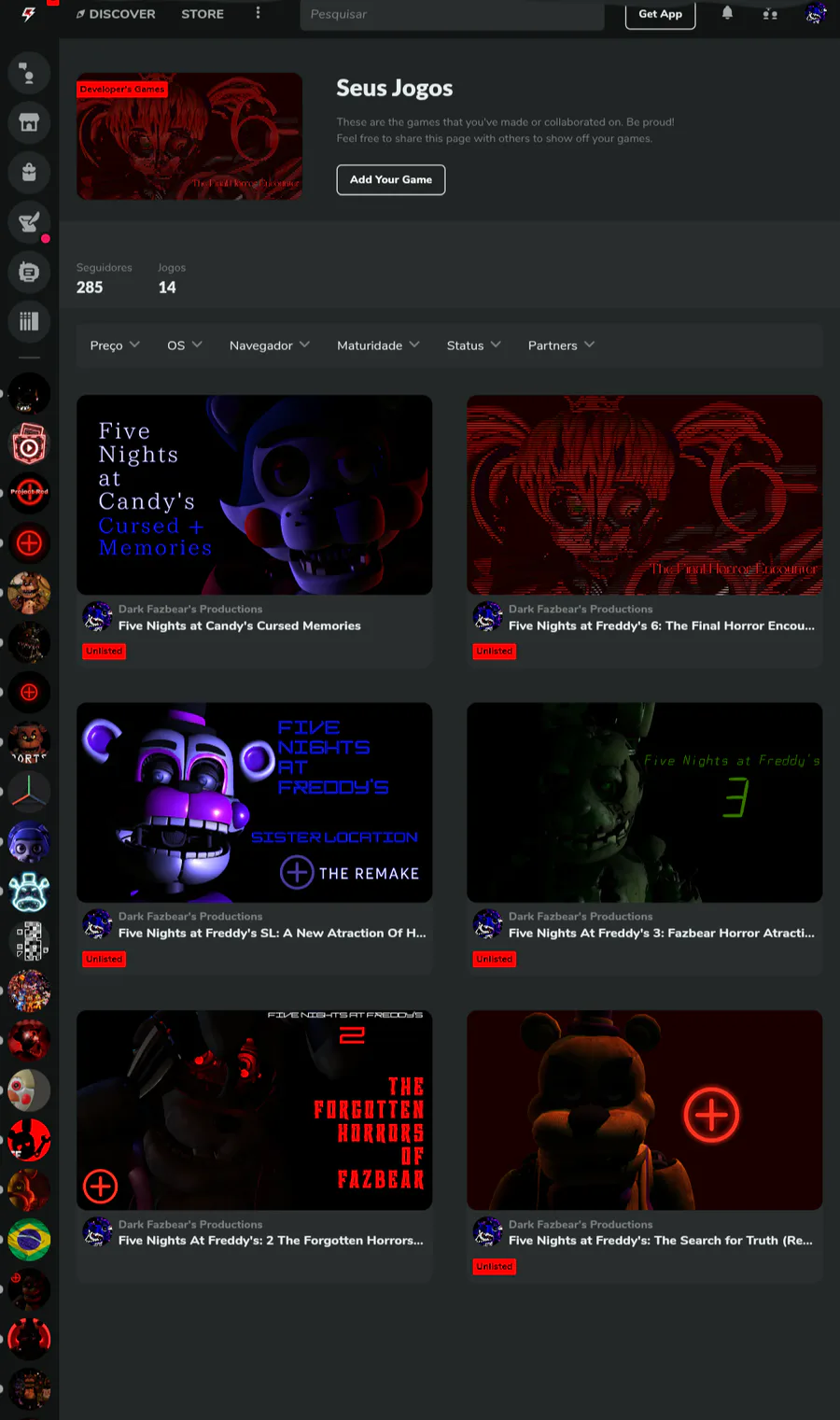This screenshot has width=840, height=1420.
Task: Click inside the Pesquisar search field
Action: coord(453,15)
